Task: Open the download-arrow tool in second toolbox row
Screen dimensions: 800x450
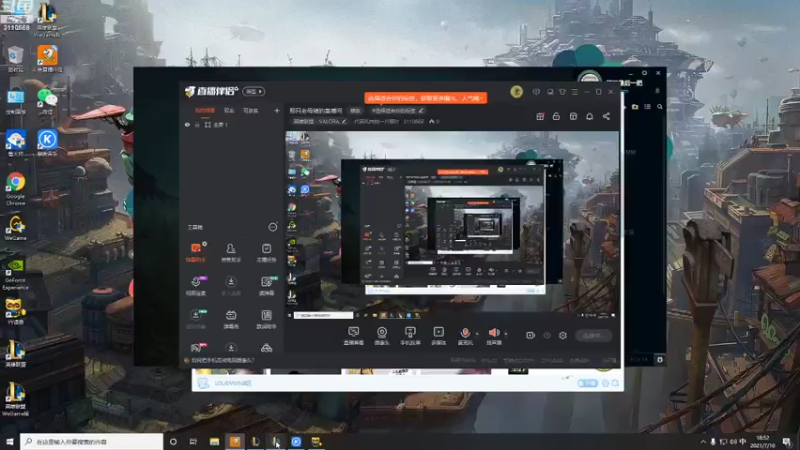Action: [231, 286]
